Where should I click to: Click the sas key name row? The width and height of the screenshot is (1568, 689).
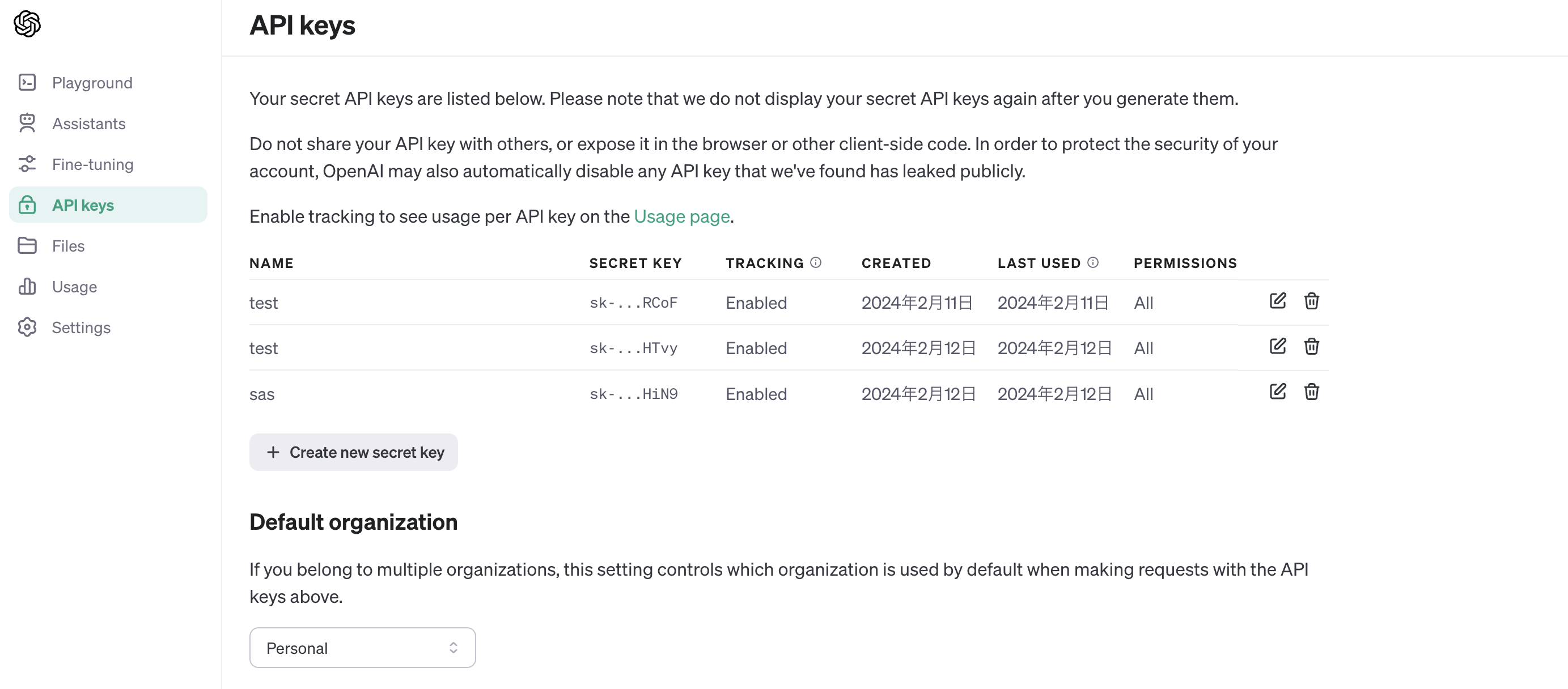coord(262,394)
